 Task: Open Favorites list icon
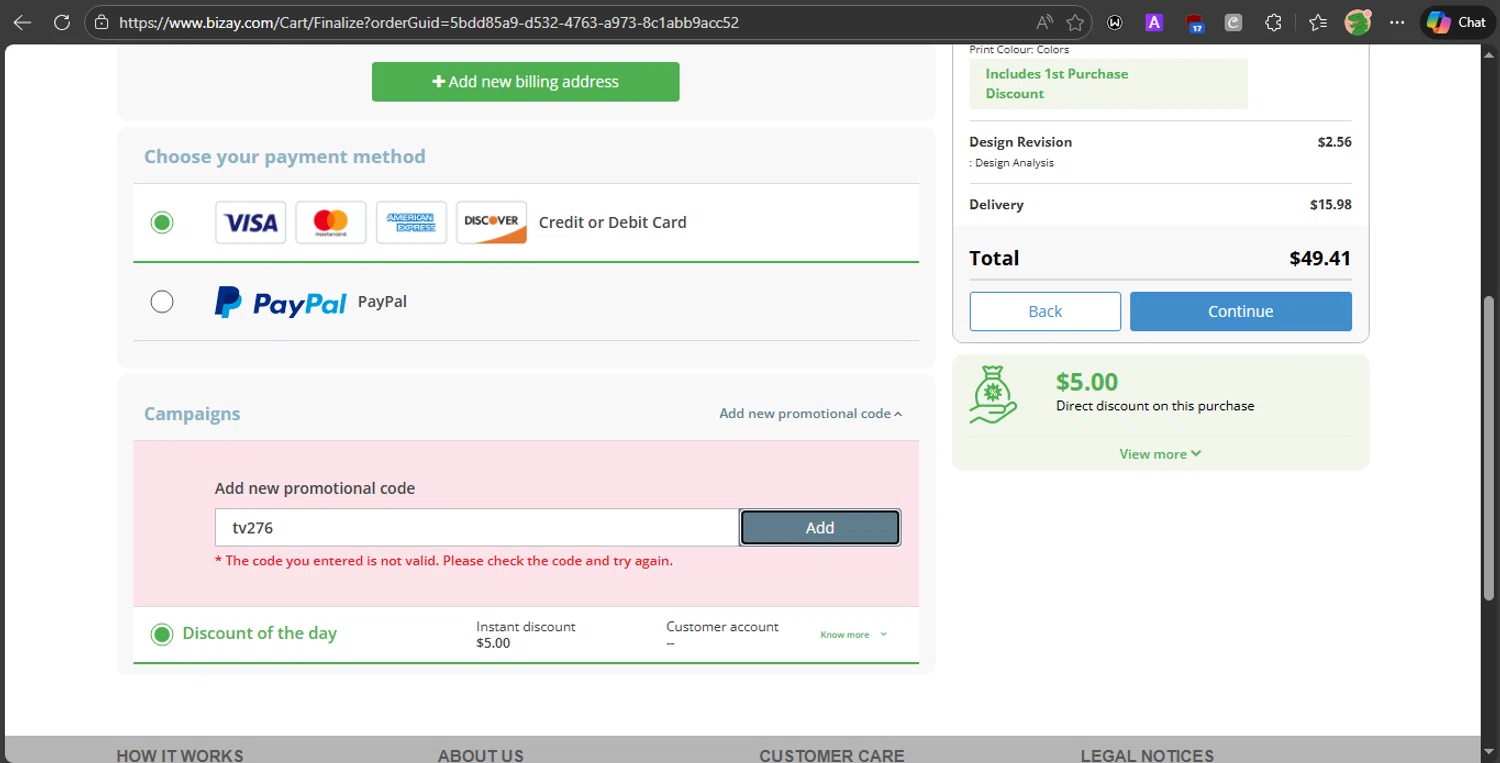click(x=1318, y=22)
